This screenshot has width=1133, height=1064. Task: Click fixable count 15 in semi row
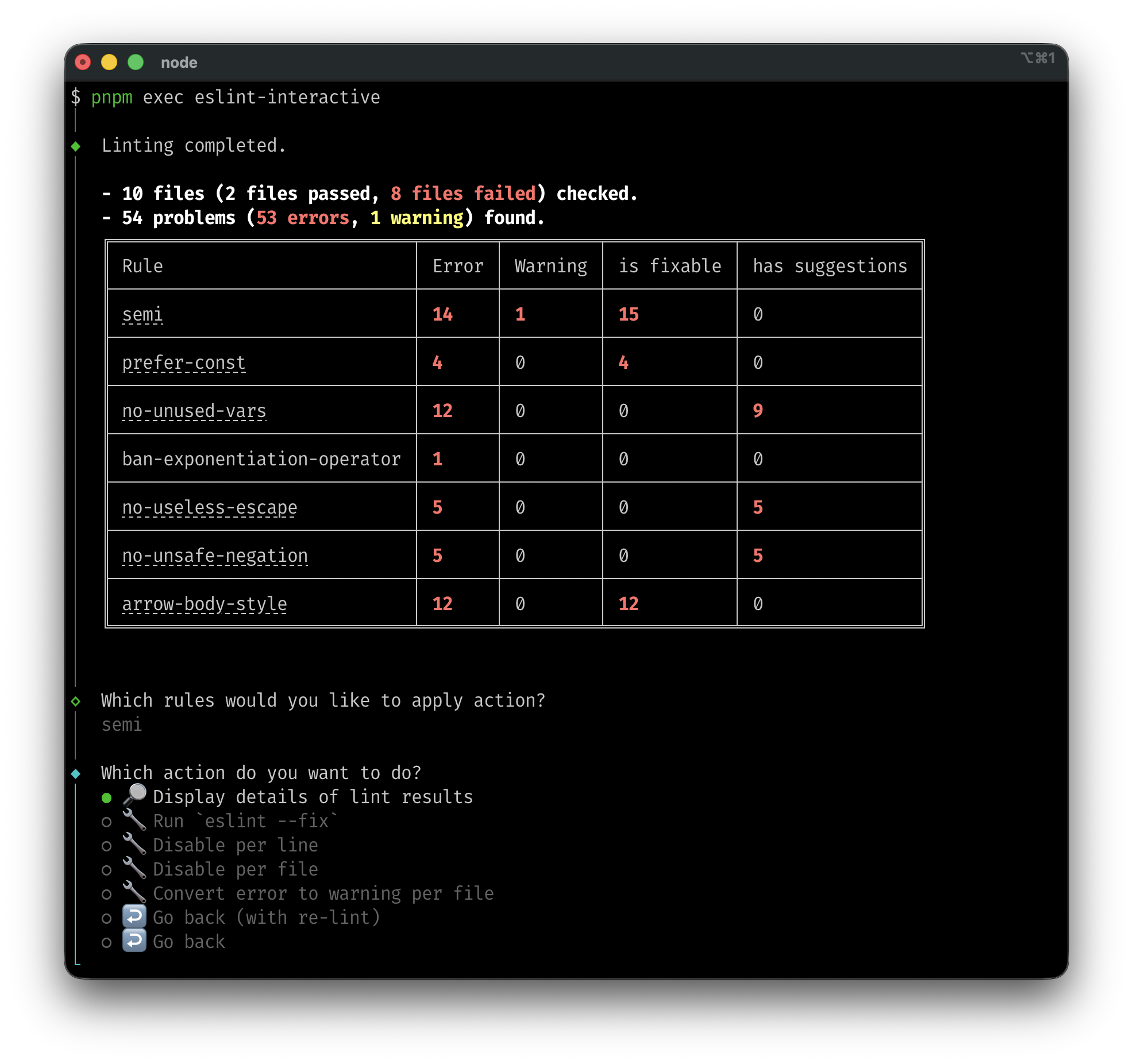[x=629, y=314]
